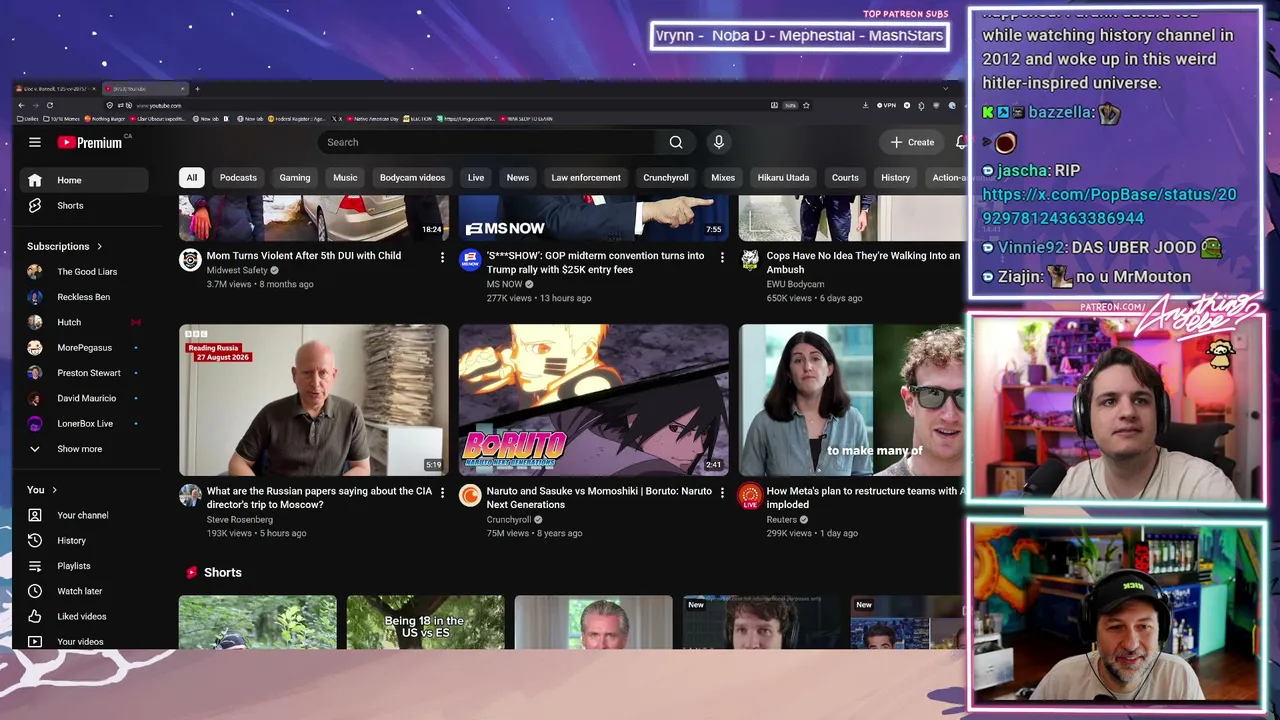Filter feed by Hikaru Utada chip

pos(783,178)
